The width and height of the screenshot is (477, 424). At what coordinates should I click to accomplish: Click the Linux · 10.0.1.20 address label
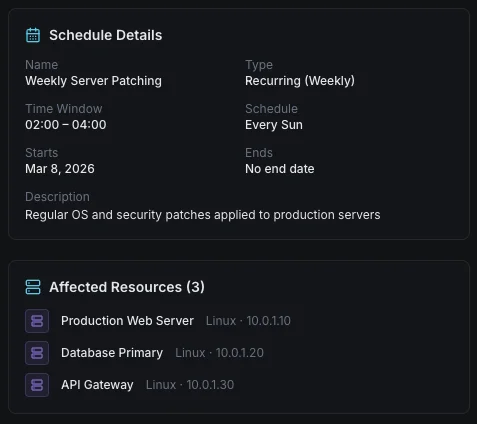point(219,353)
